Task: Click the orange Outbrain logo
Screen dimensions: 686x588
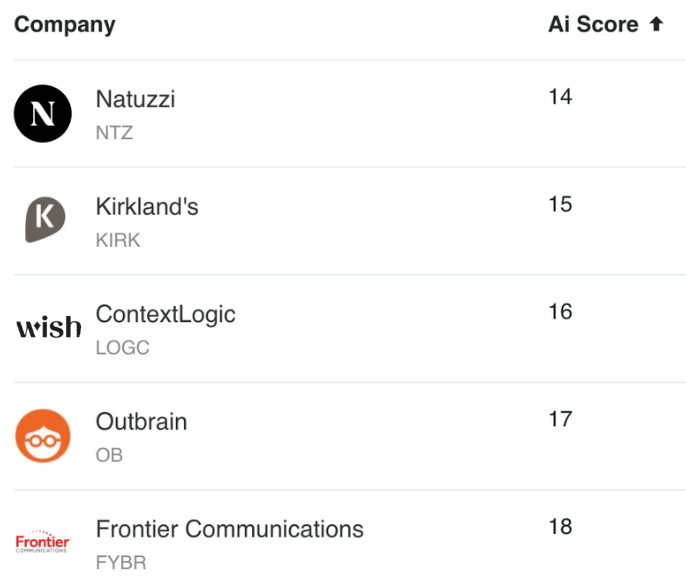Action: [x=43, y=436]
